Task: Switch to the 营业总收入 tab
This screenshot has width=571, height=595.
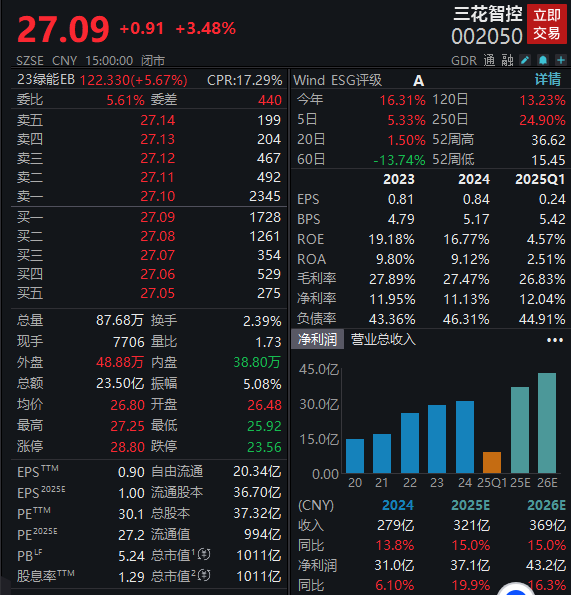Action: point(383,339)
